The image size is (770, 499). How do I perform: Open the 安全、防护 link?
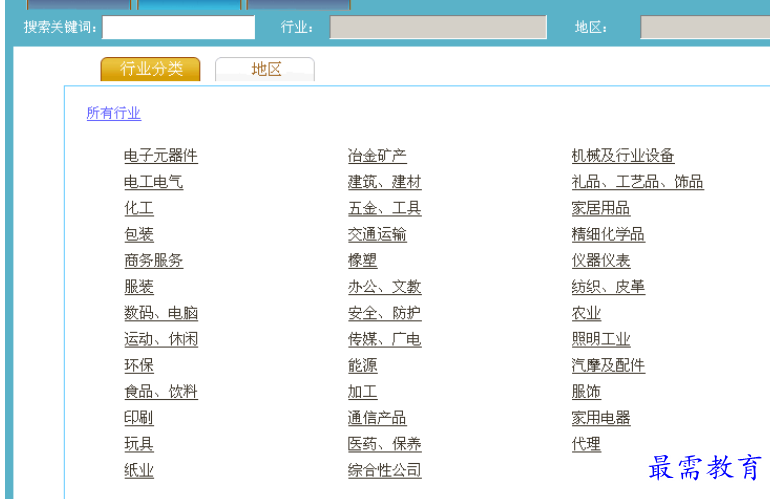pos(385,313)
